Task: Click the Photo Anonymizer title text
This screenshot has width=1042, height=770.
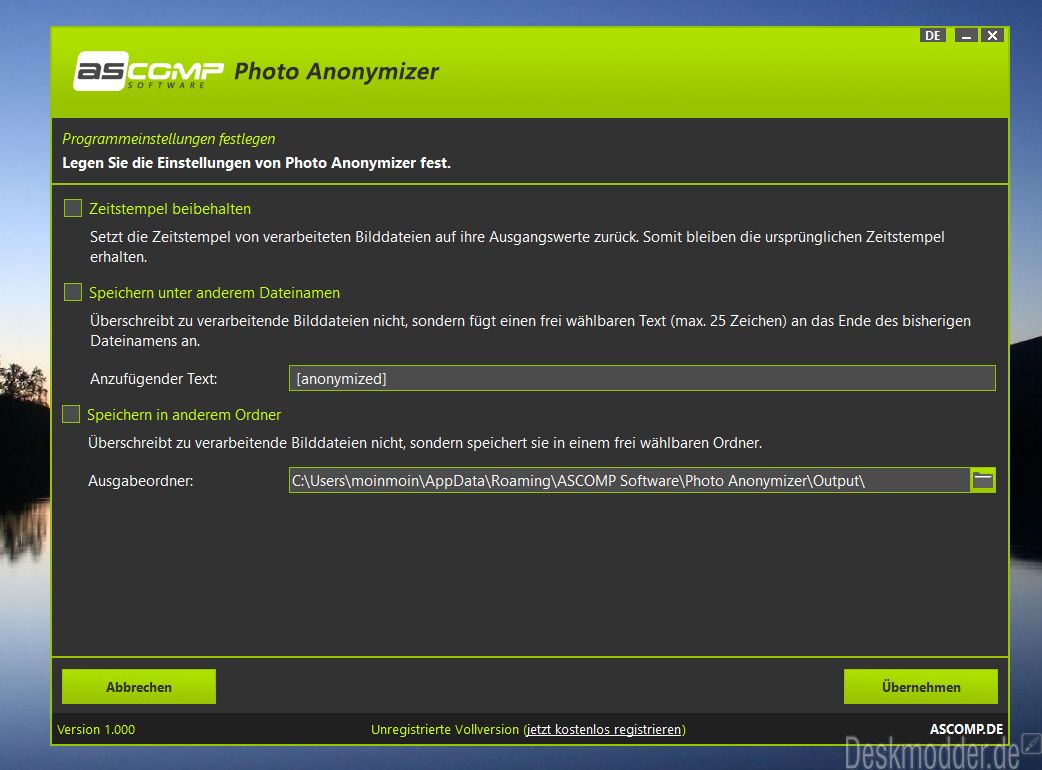Action: click(336, 71)
